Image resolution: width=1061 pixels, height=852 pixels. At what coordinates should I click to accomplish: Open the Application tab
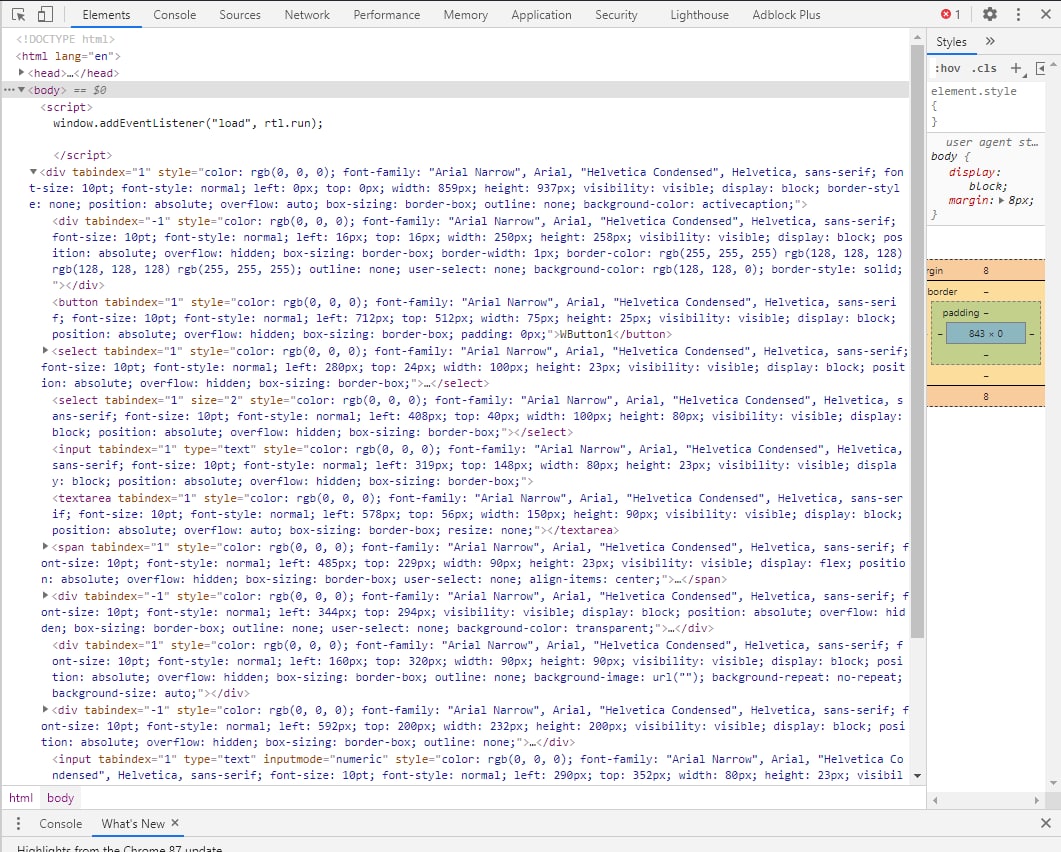(541, 14)
